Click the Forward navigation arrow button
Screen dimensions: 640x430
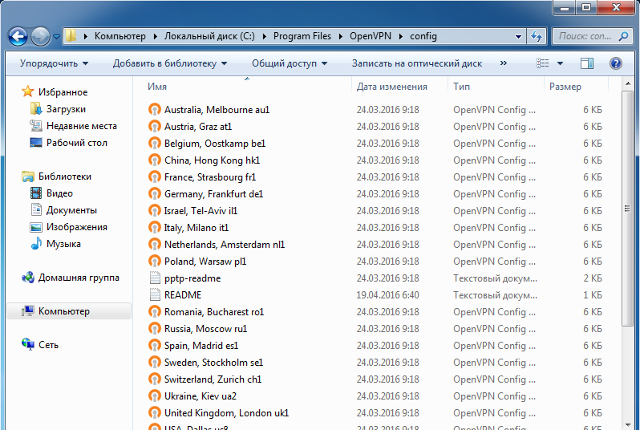point(40,37)
